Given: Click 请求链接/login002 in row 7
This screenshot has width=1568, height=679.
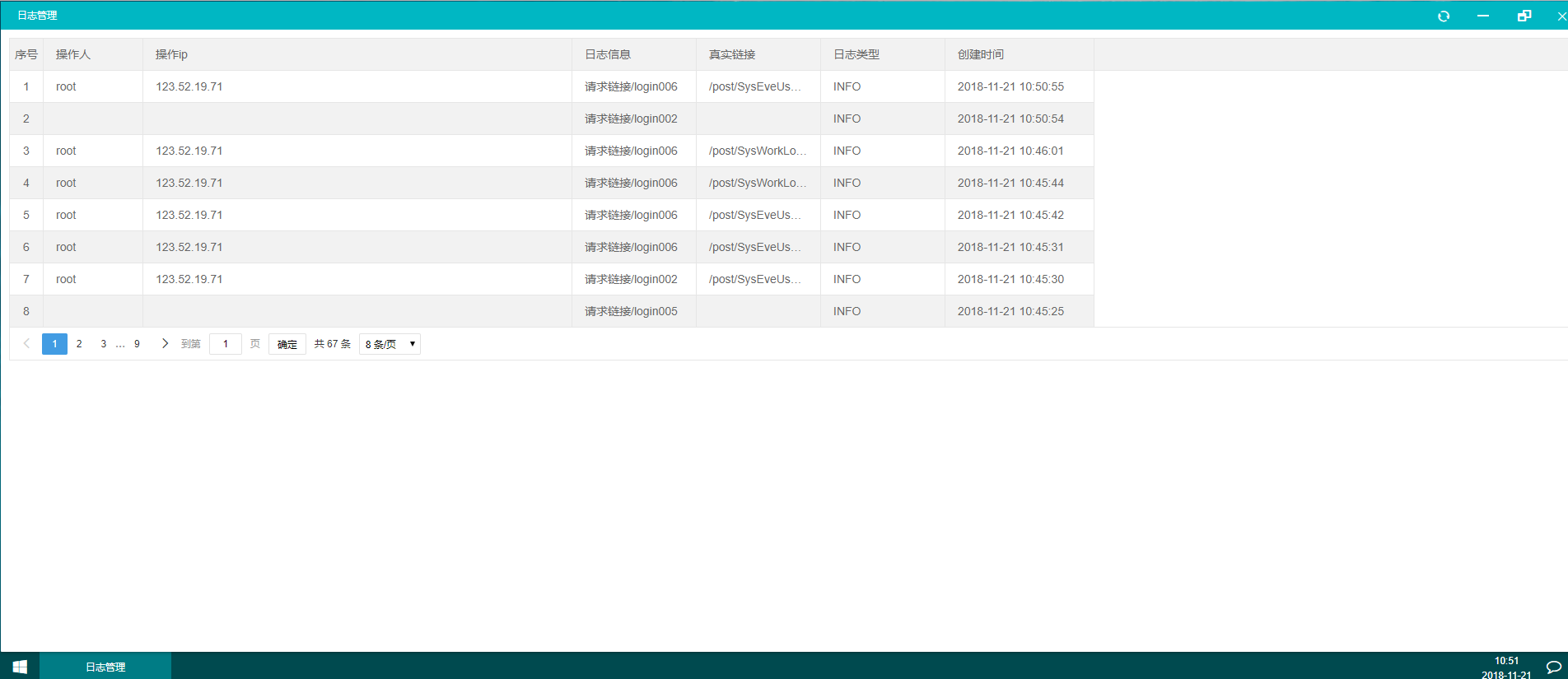Looking at the screenshot, I should pos(631,279).
